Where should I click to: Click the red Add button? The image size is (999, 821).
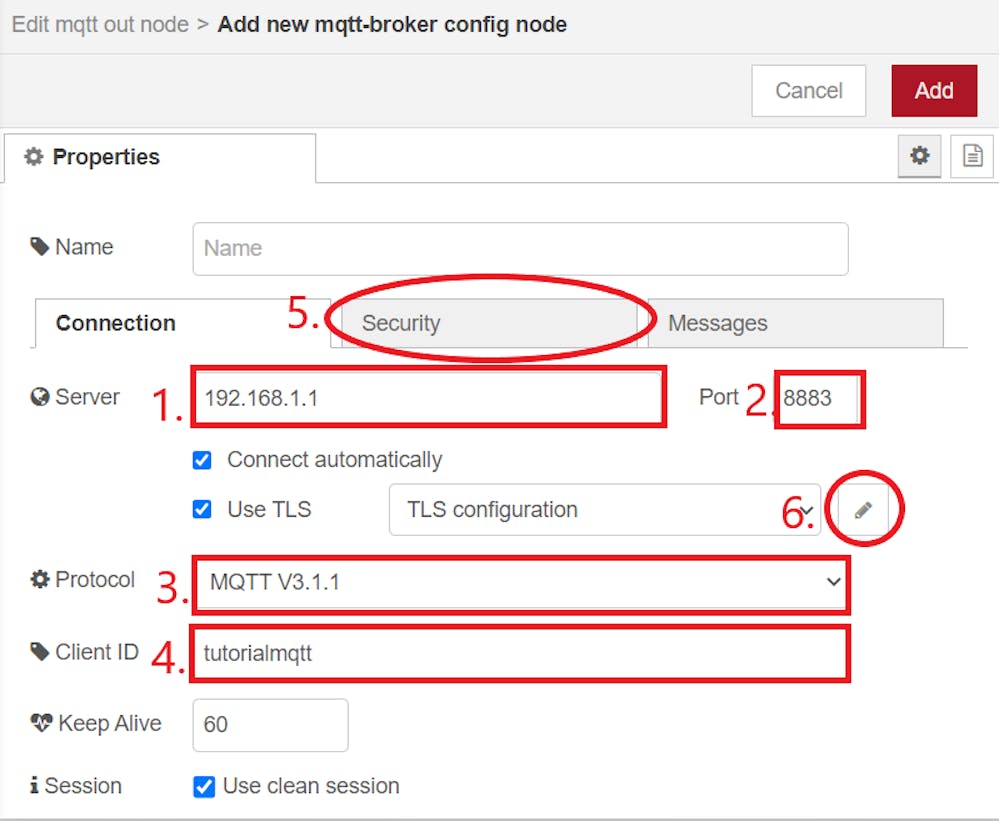(x=934, y=90)
